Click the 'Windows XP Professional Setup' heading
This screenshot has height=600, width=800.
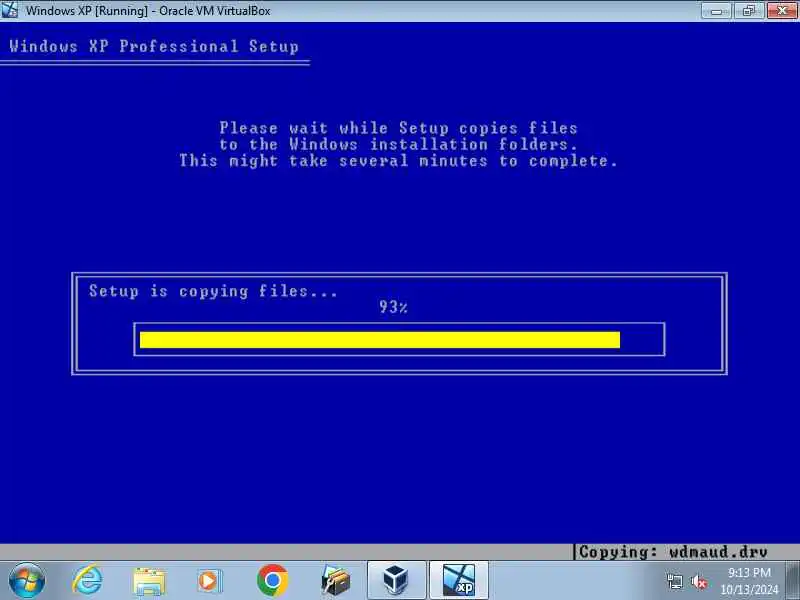(154, 46)
